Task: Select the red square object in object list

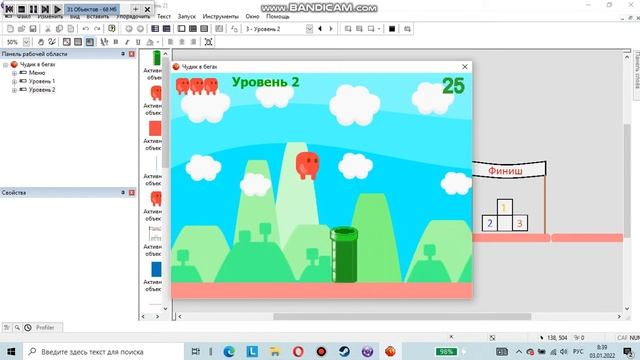Action: pyautogui.click(x=155, y=128)
